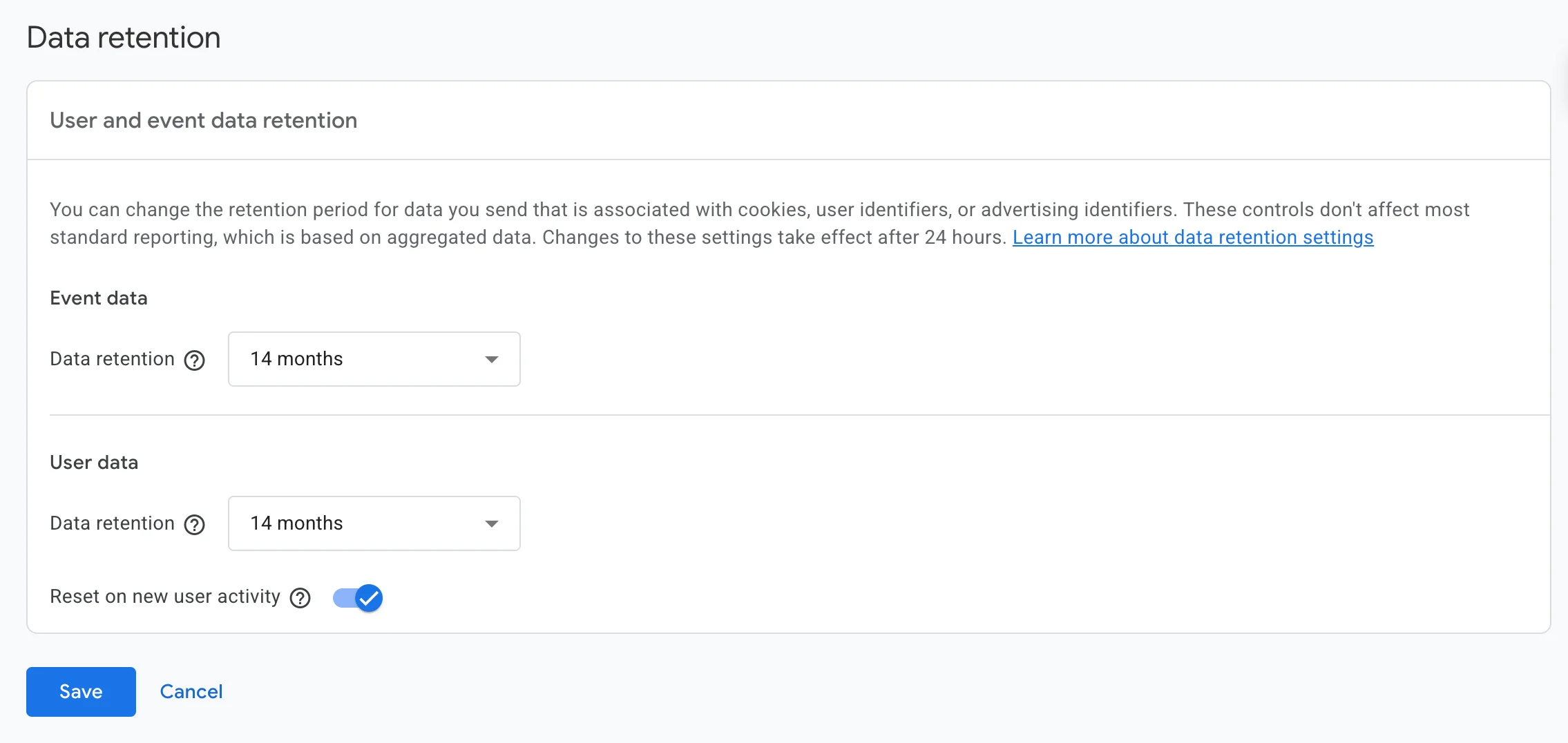Select the User and event data retention header
Viewport: 1568px width, 743px height.
tap(203, 120)
